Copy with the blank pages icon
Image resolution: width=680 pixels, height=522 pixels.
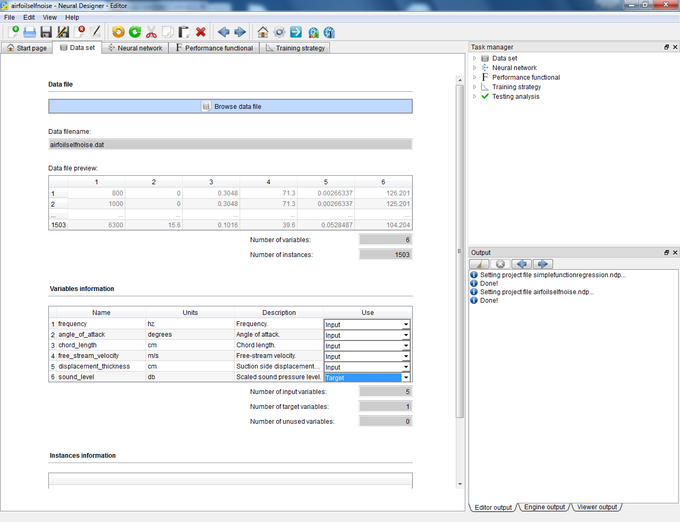point(167,32)
